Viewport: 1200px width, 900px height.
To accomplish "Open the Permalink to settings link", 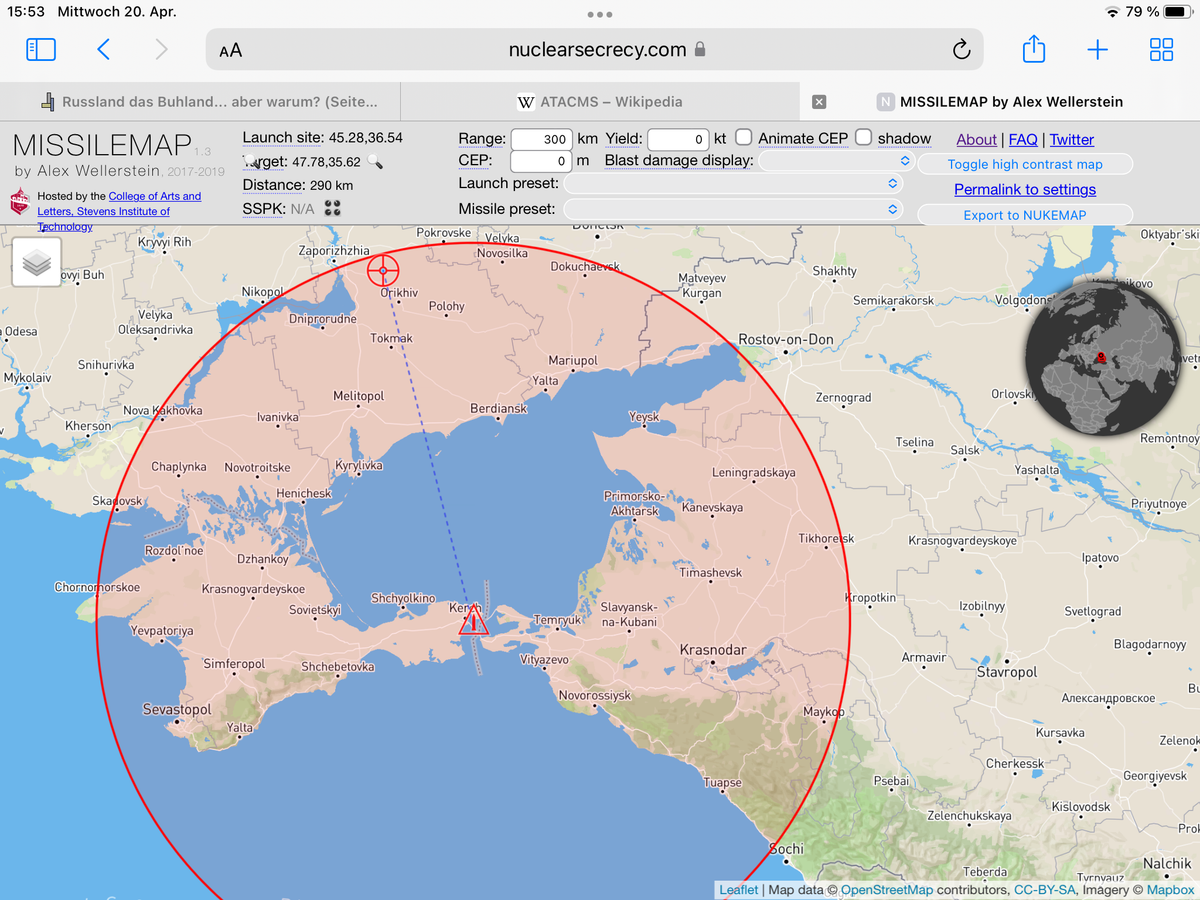I will tap(1025, 189).
